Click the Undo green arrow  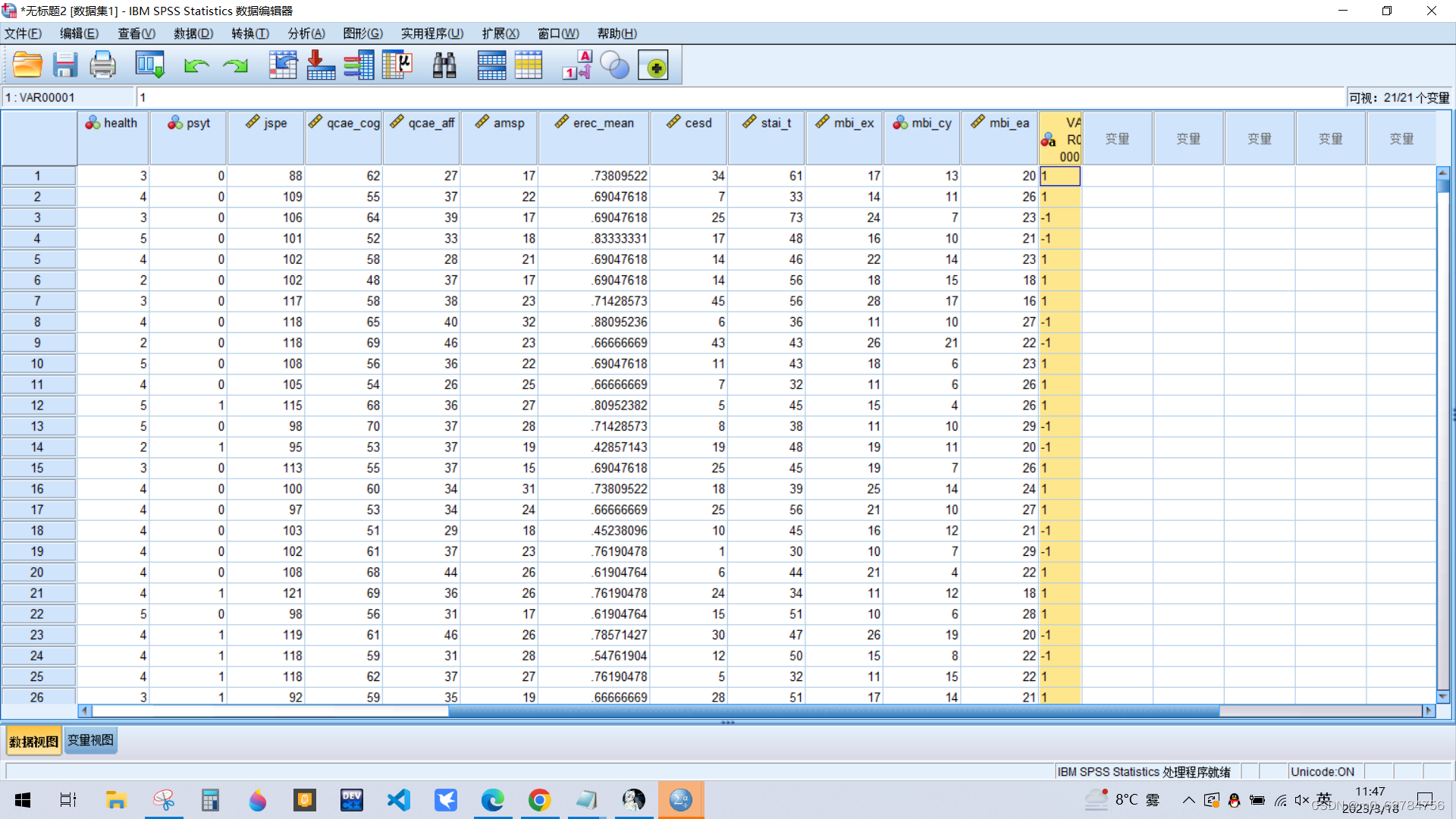coord(196,66)
